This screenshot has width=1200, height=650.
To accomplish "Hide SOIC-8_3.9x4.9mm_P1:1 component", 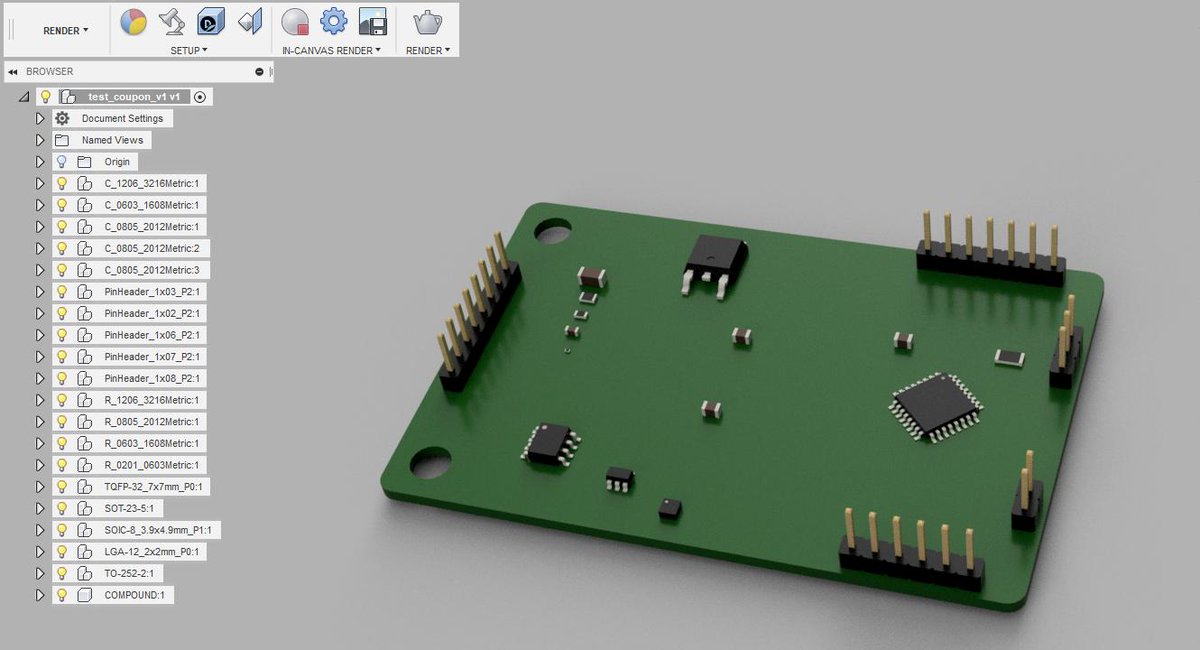I will (x=62, y=530).
